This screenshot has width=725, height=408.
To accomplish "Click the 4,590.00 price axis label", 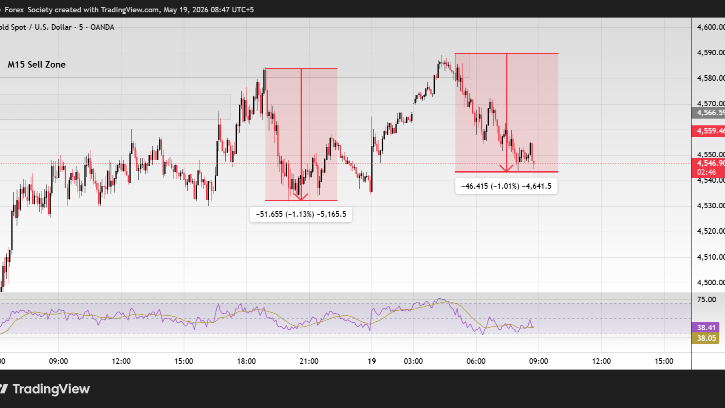I will coord(710,53).
